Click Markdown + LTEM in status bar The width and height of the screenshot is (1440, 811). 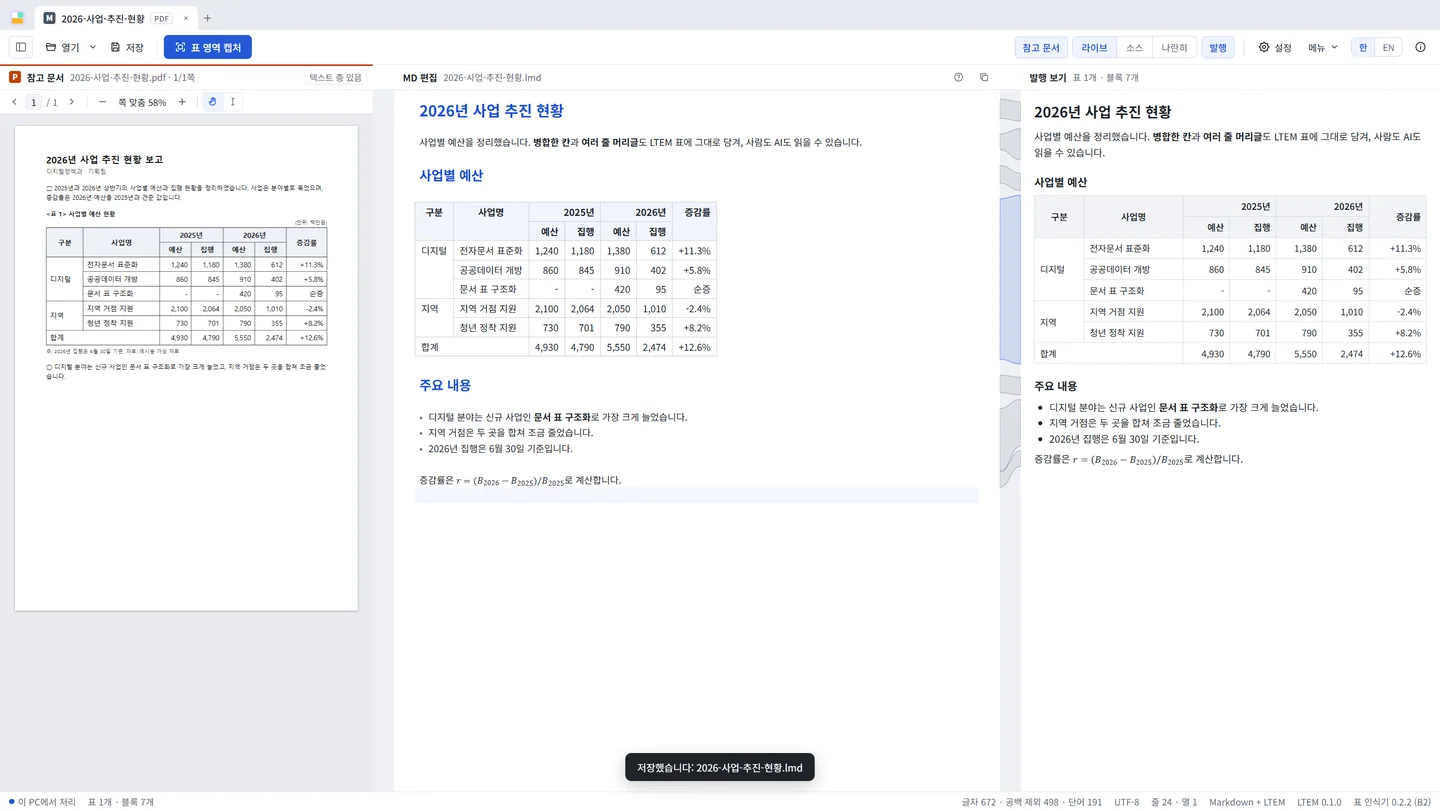click(1247, 802)
